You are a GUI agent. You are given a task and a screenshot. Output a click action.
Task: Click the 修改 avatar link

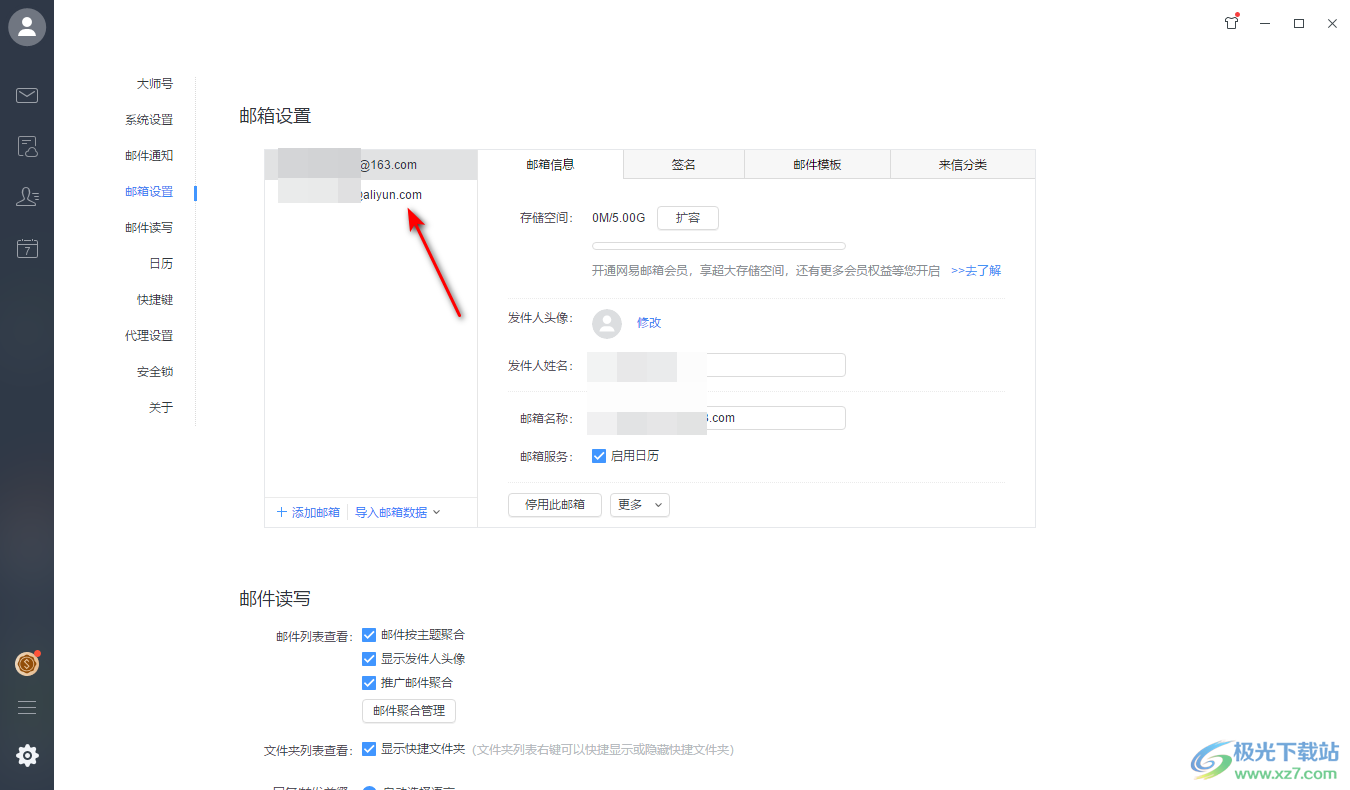pyautogui.click(x=649, y=323)
